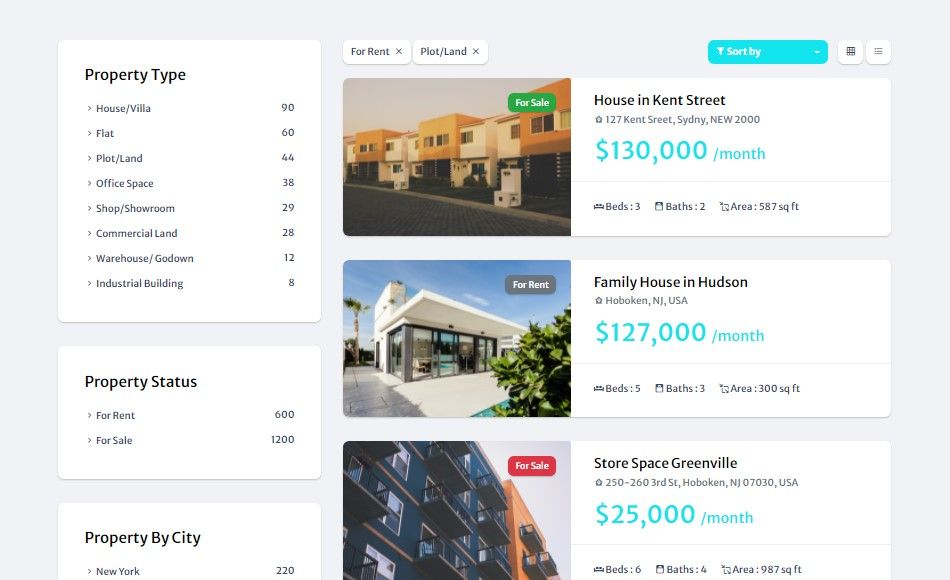
Task: Switch to list view layout
Action: click(878, 52)
